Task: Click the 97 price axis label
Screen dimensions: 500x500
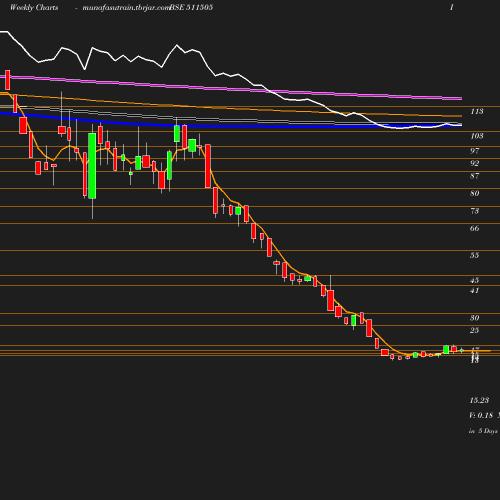Action: click(475, 151)
